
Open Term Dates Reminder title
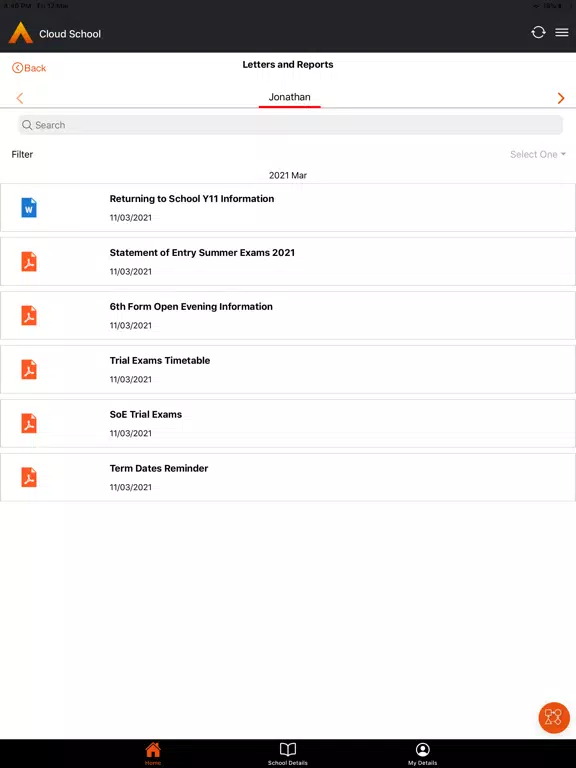[159, 468]
